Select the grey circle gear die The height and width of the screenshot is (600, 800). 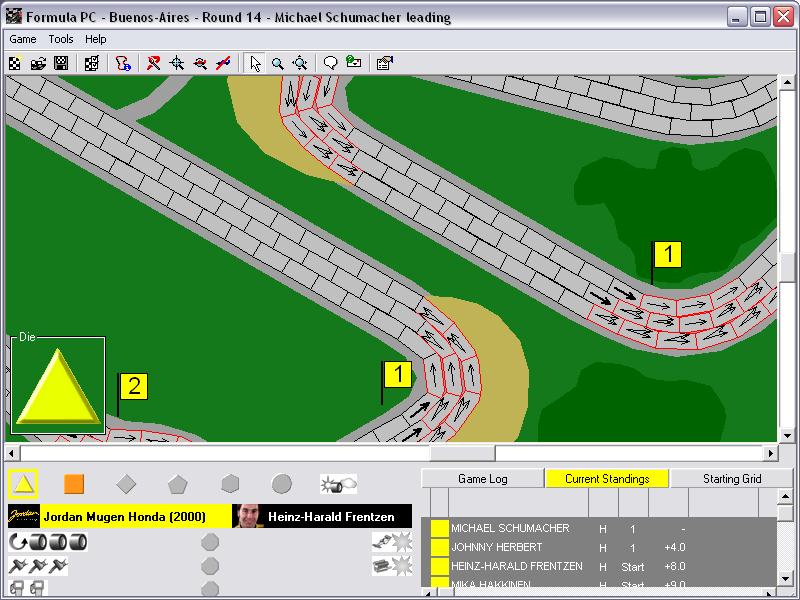click(x=282, y=484)
